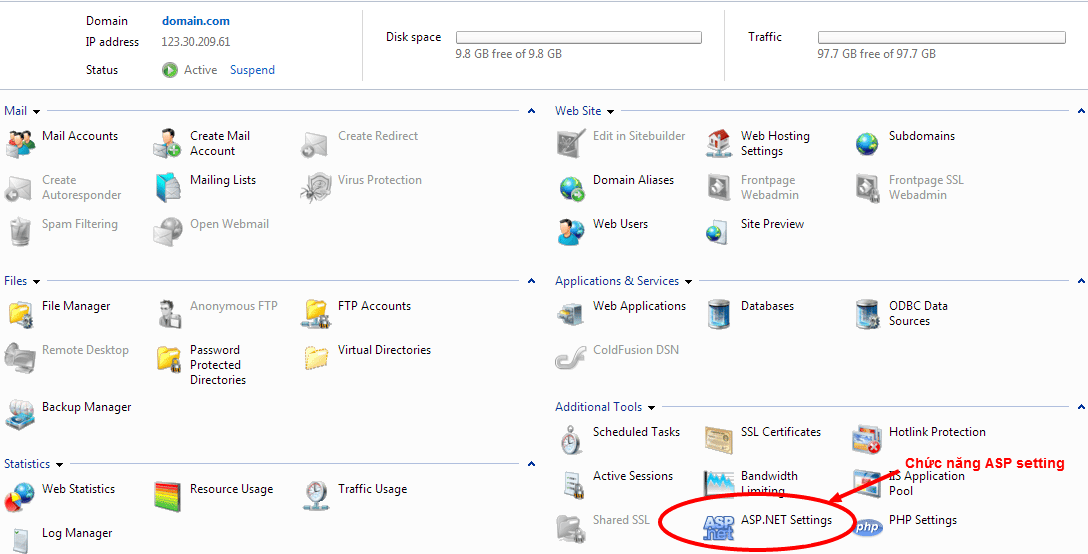The height and width of the screenshot is (554, 1088).
Task: Expand the Applications & Services section arrow
Action: coord(689,282)
